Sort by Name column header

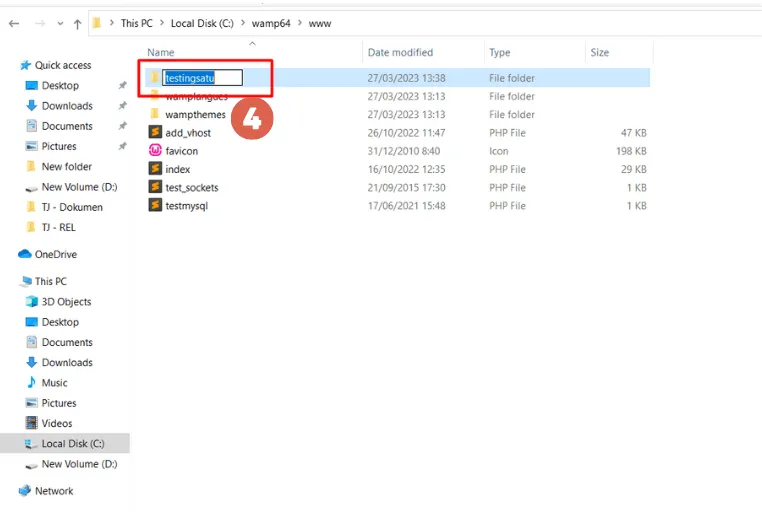click(x=160, y=52)
